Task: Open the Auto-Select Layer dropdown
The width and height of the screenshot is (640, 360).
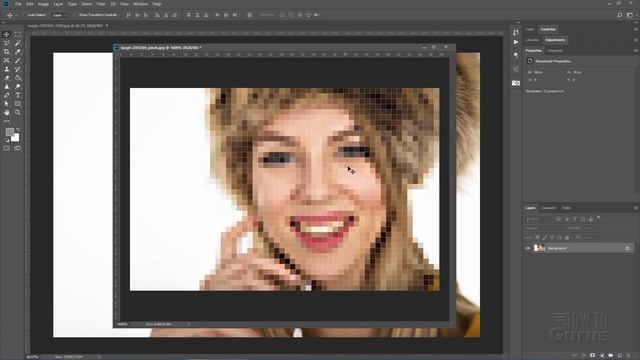Action: 60,15
